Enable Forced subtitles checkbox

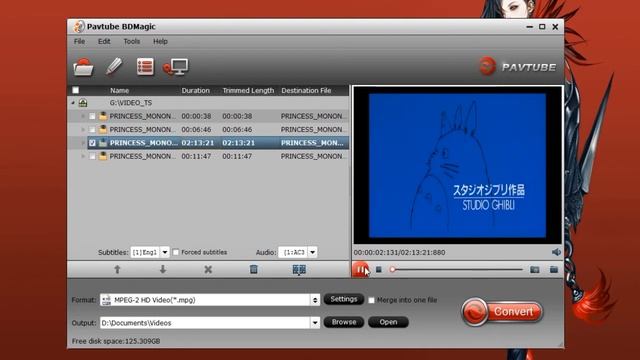coord(176,252)
